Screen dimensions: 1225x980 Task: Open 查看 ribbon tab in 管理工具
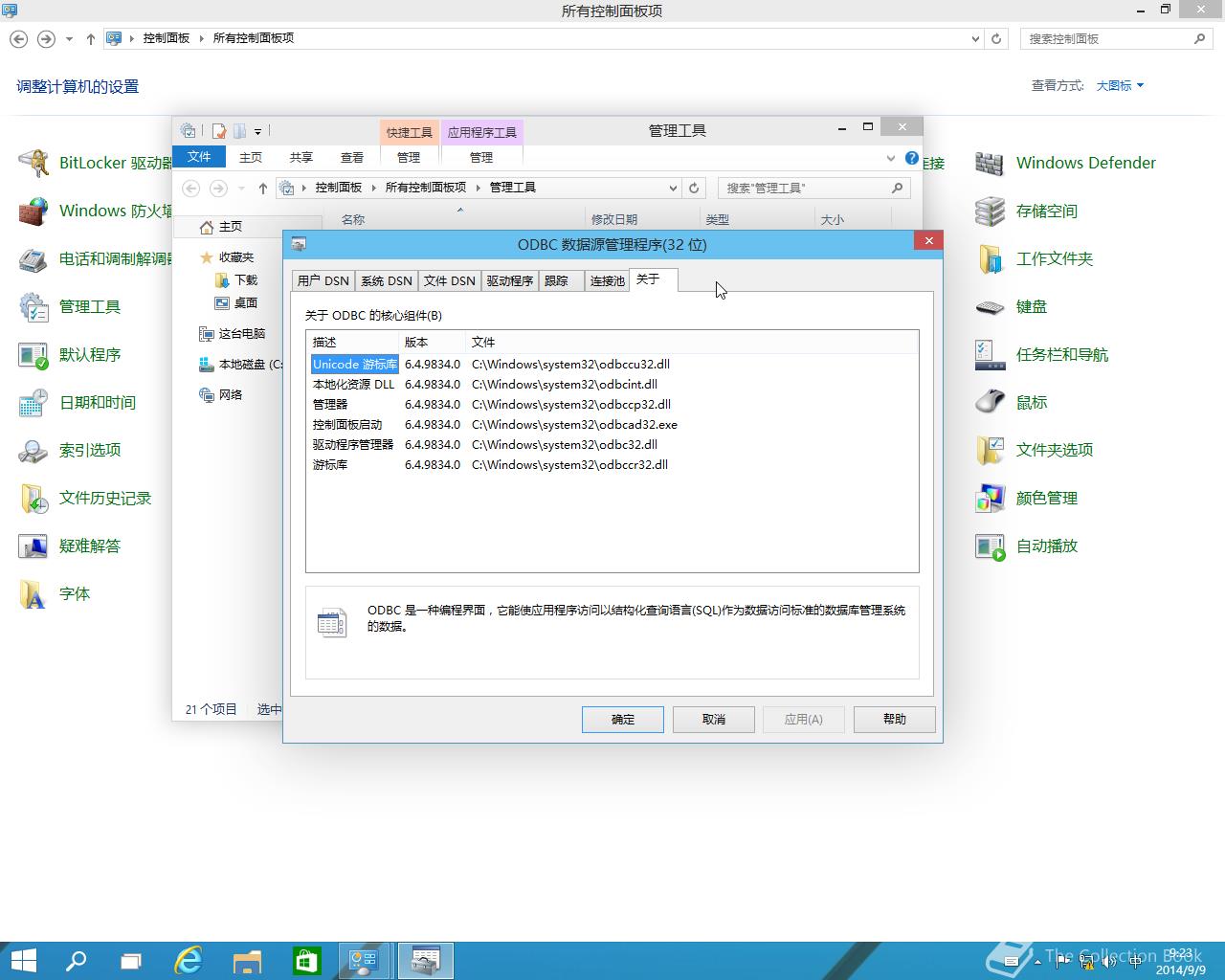pos(352,157)
